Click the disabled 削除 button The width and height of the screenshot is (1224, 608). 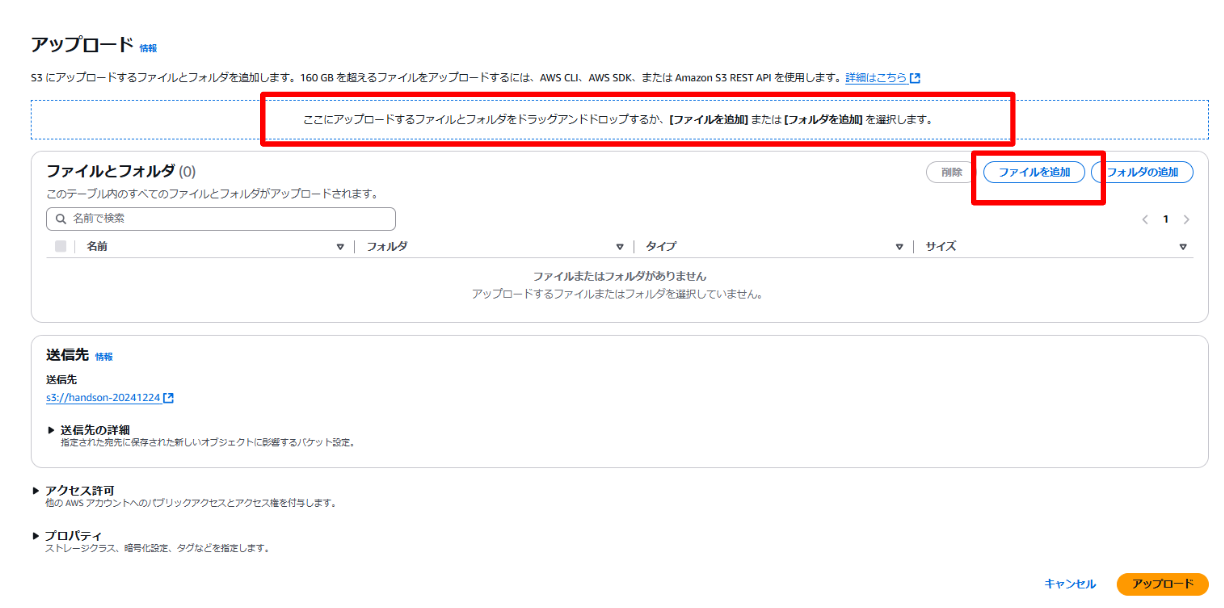pyautogui.click(x=951, y=172)
